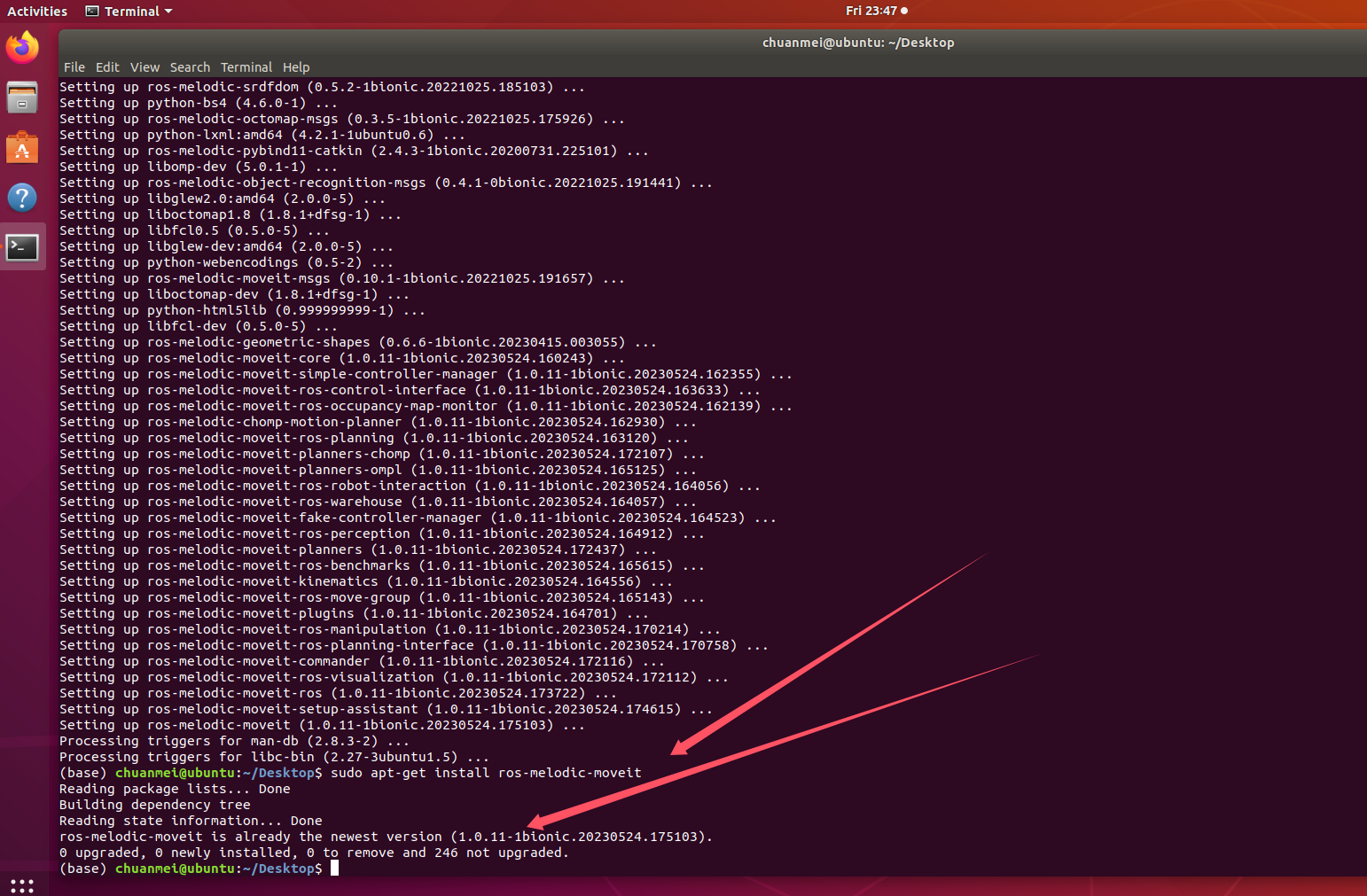The image size is (1367, 896).
Task: Open the Help app from the dock
Action: (22, 197)
